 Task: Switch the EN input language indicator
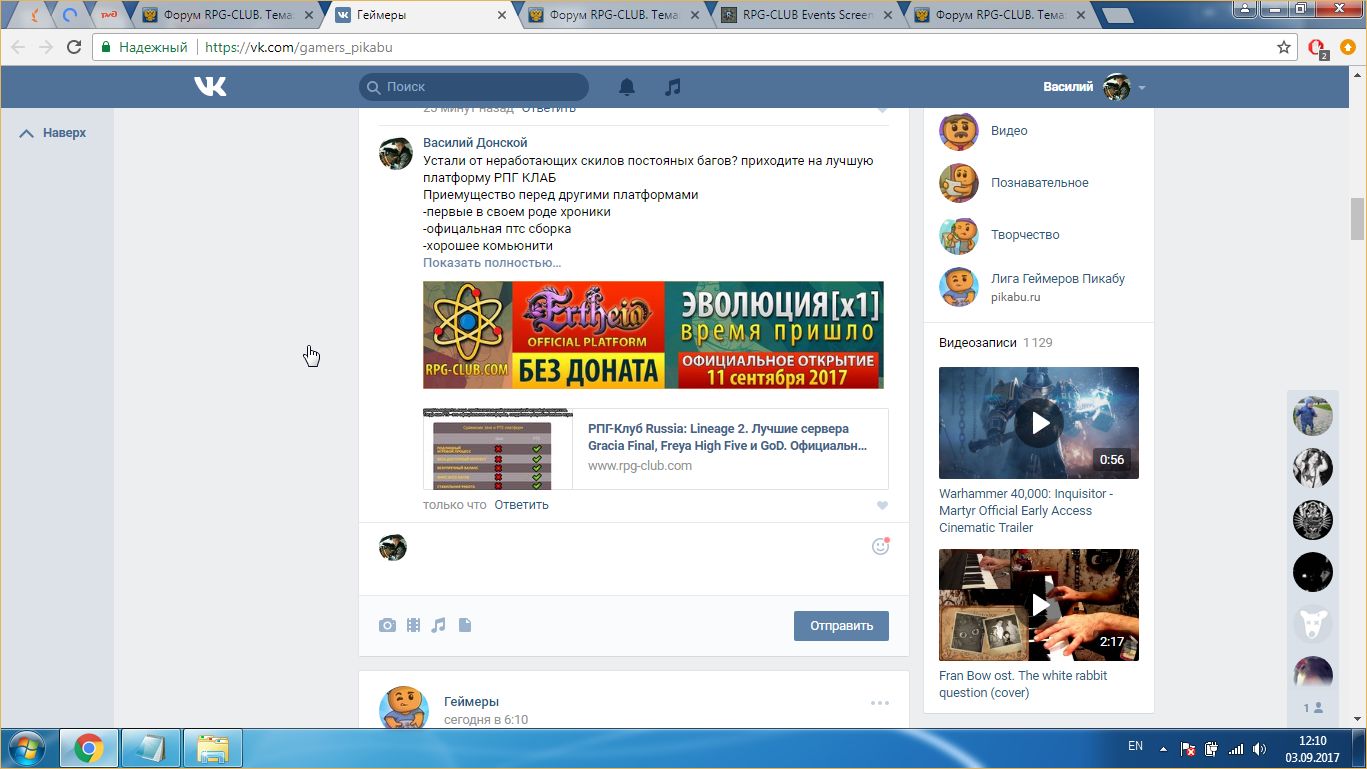click(1135, 746)
